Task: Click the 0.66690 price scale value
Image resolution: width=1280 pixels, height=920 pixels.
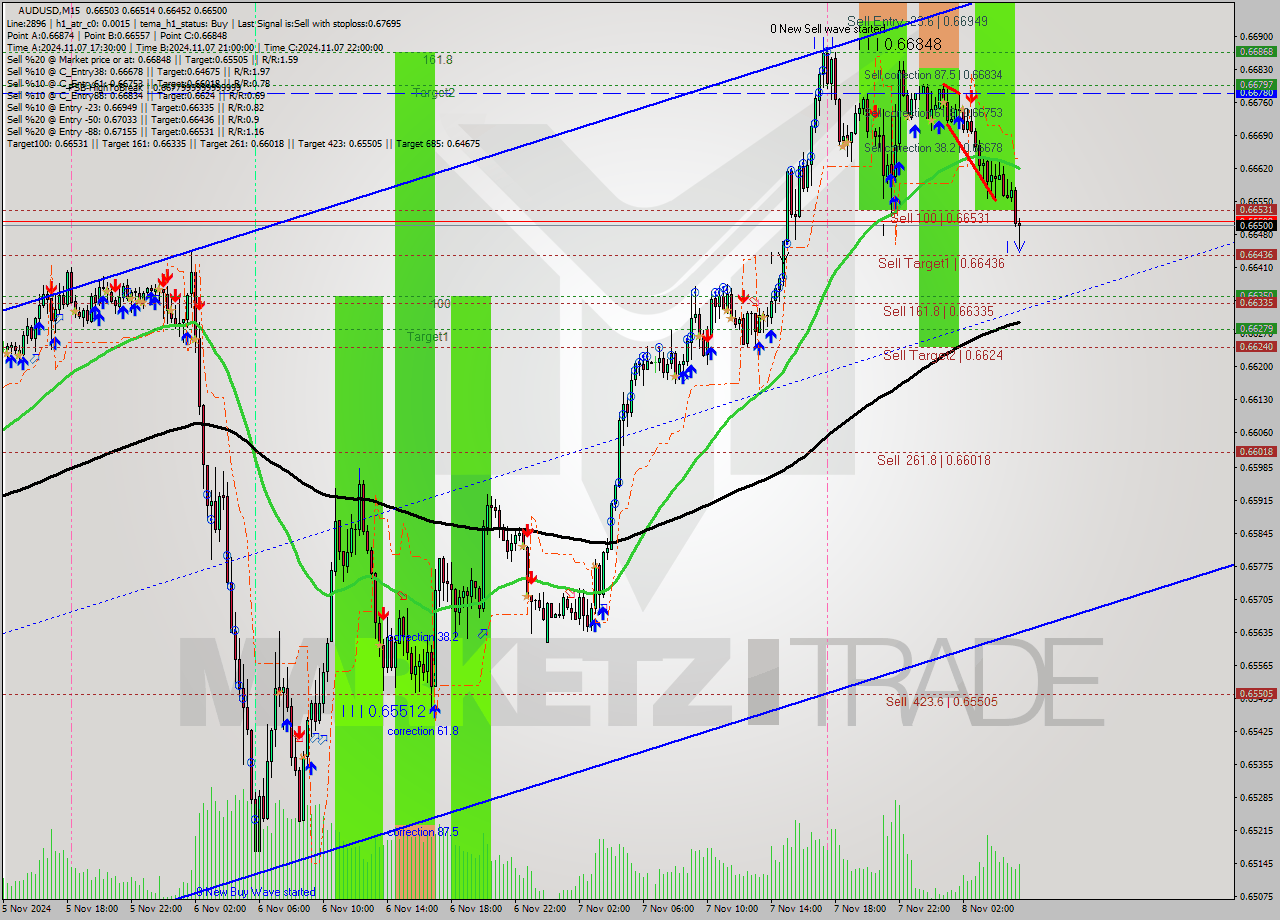Action: click(1256, 134)
